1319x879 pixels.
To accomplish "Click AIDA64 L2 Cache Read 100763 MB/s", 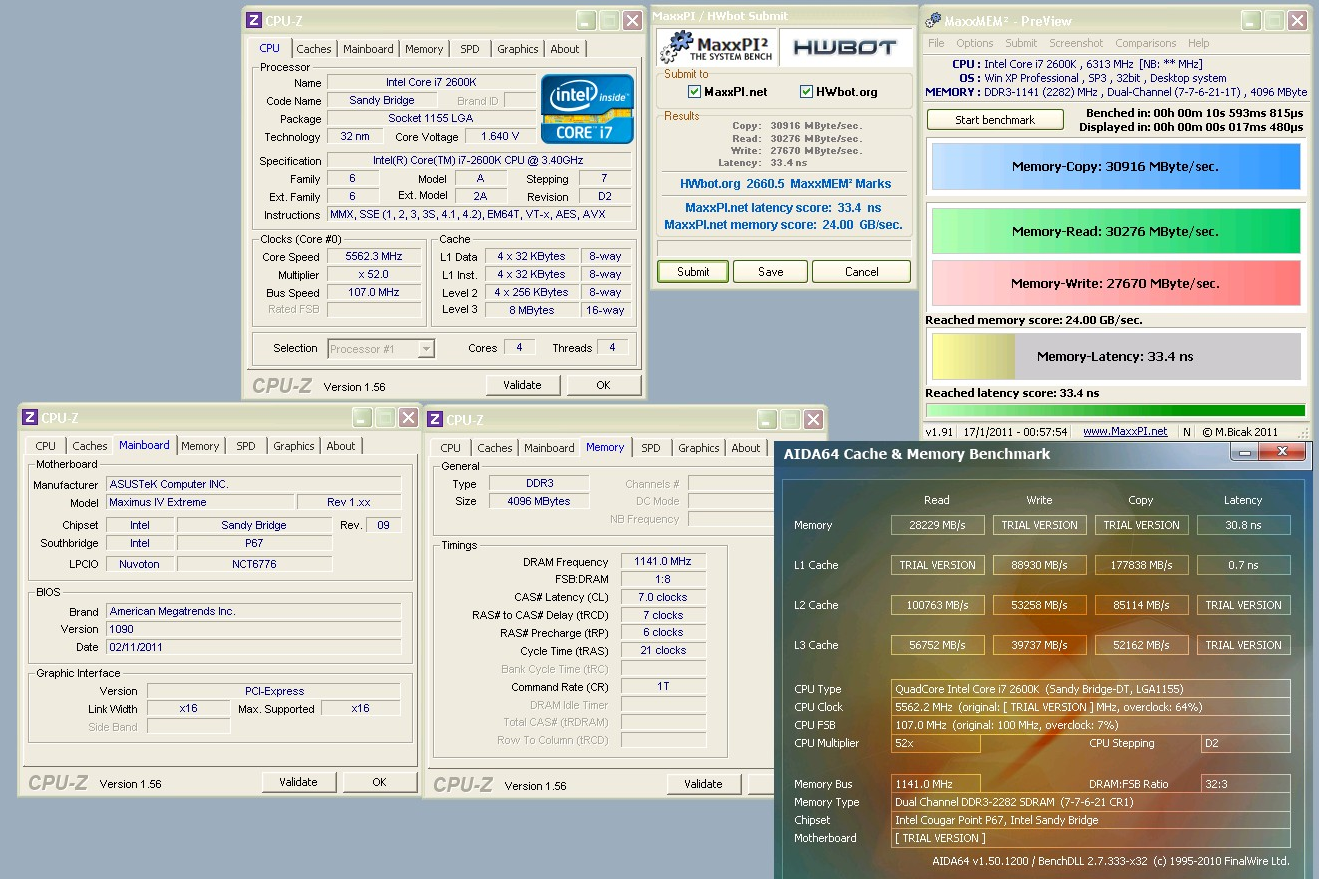I will coord(937,605).
